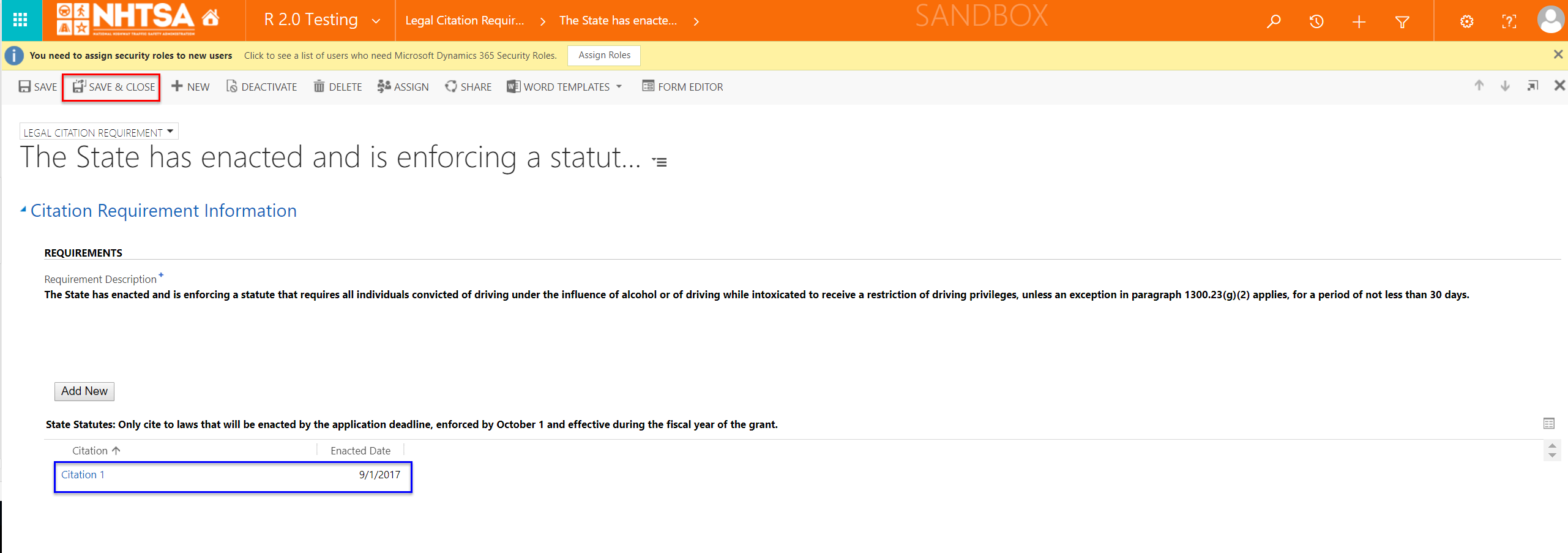Click the Assign Roles button
This screenshot has height=553, width=1568.
(x=604, y=55)
